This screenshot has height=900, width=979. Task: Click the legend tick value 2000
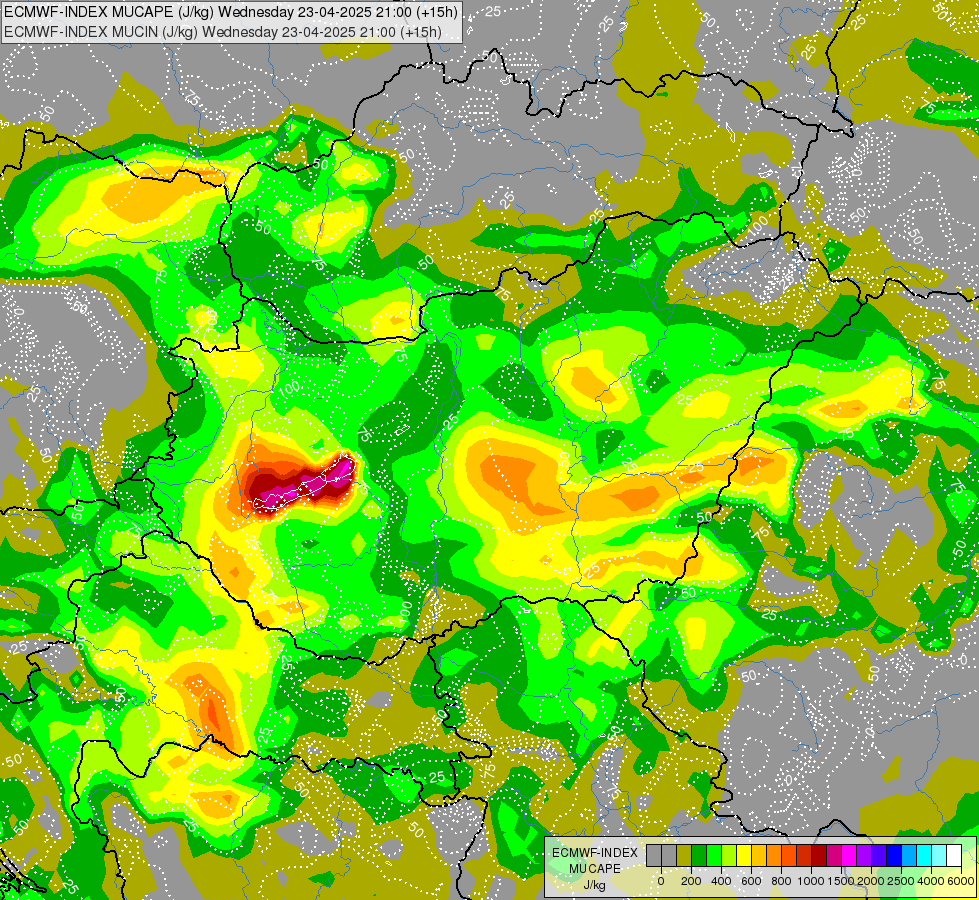click(x=871, y=881)
